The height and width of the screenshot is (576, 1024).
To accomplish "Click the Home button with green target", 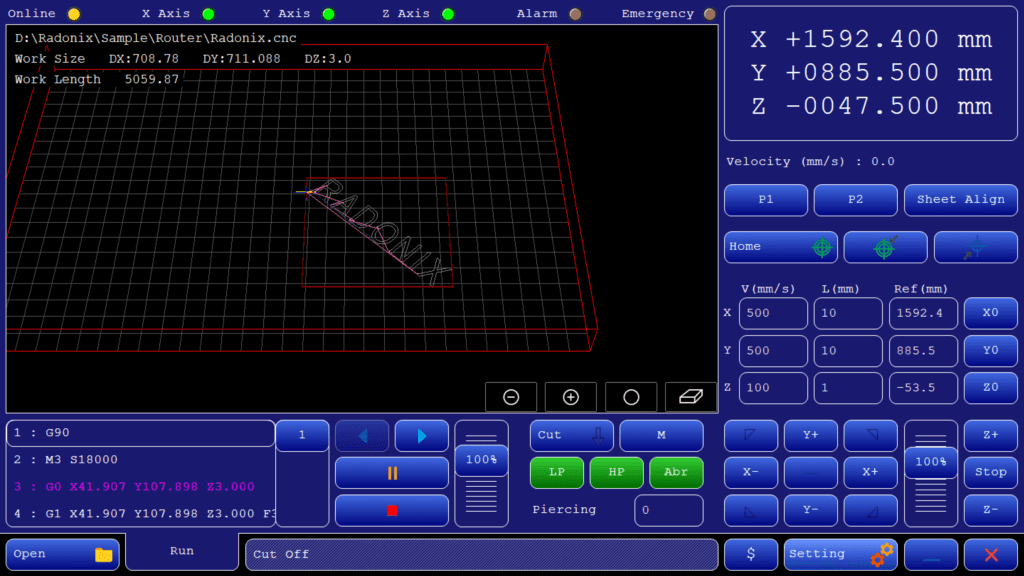I will coord(781,247).
